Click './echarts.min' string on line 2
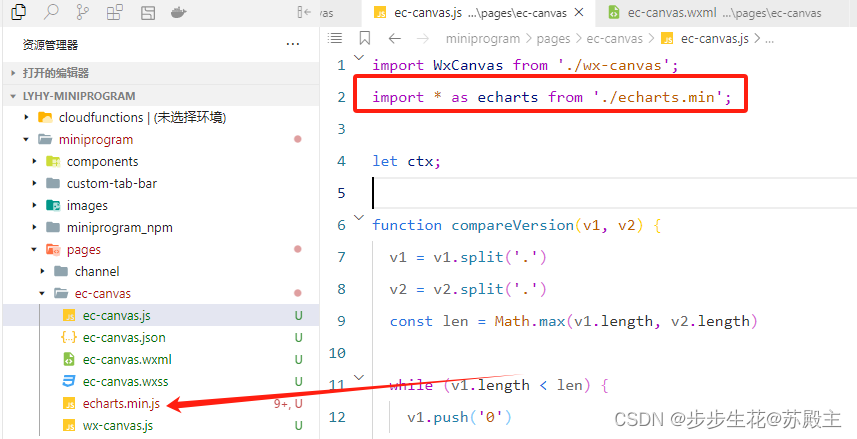The width and height of the screenshot is (857, 439). click(658, 97)
